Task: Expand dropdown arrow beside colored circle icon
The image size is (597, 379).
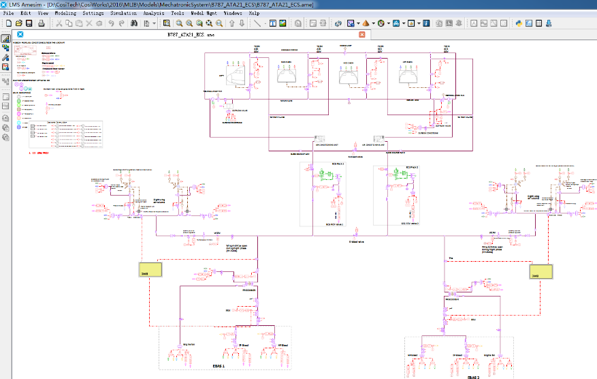Action: [389, 23]
